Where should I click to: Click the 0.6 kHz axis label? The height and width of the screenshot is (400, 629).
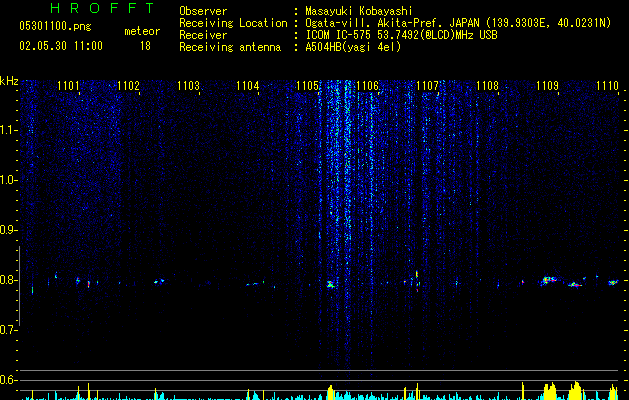click(x=9, y=380)
